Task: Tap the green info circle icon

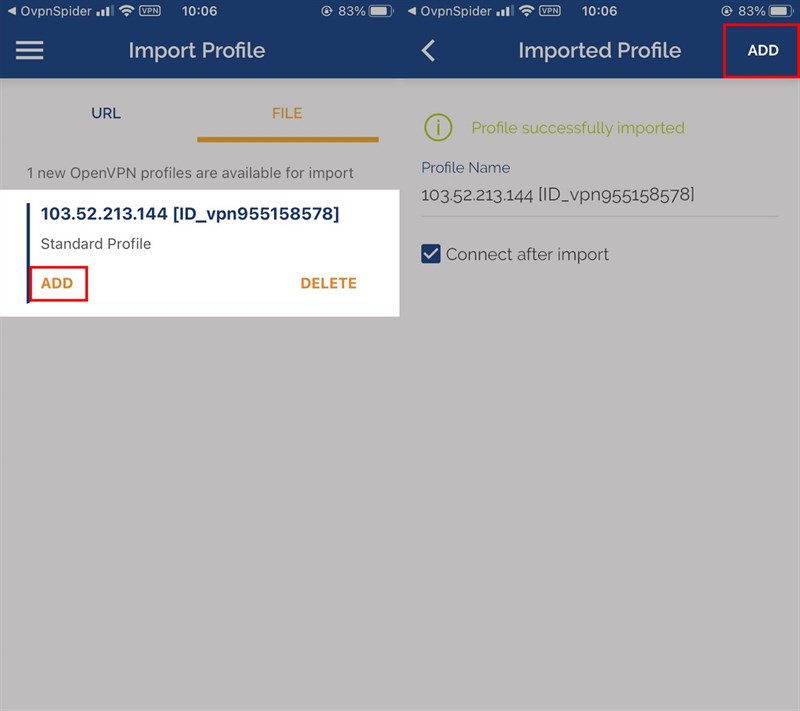Action: pos(438,128)
